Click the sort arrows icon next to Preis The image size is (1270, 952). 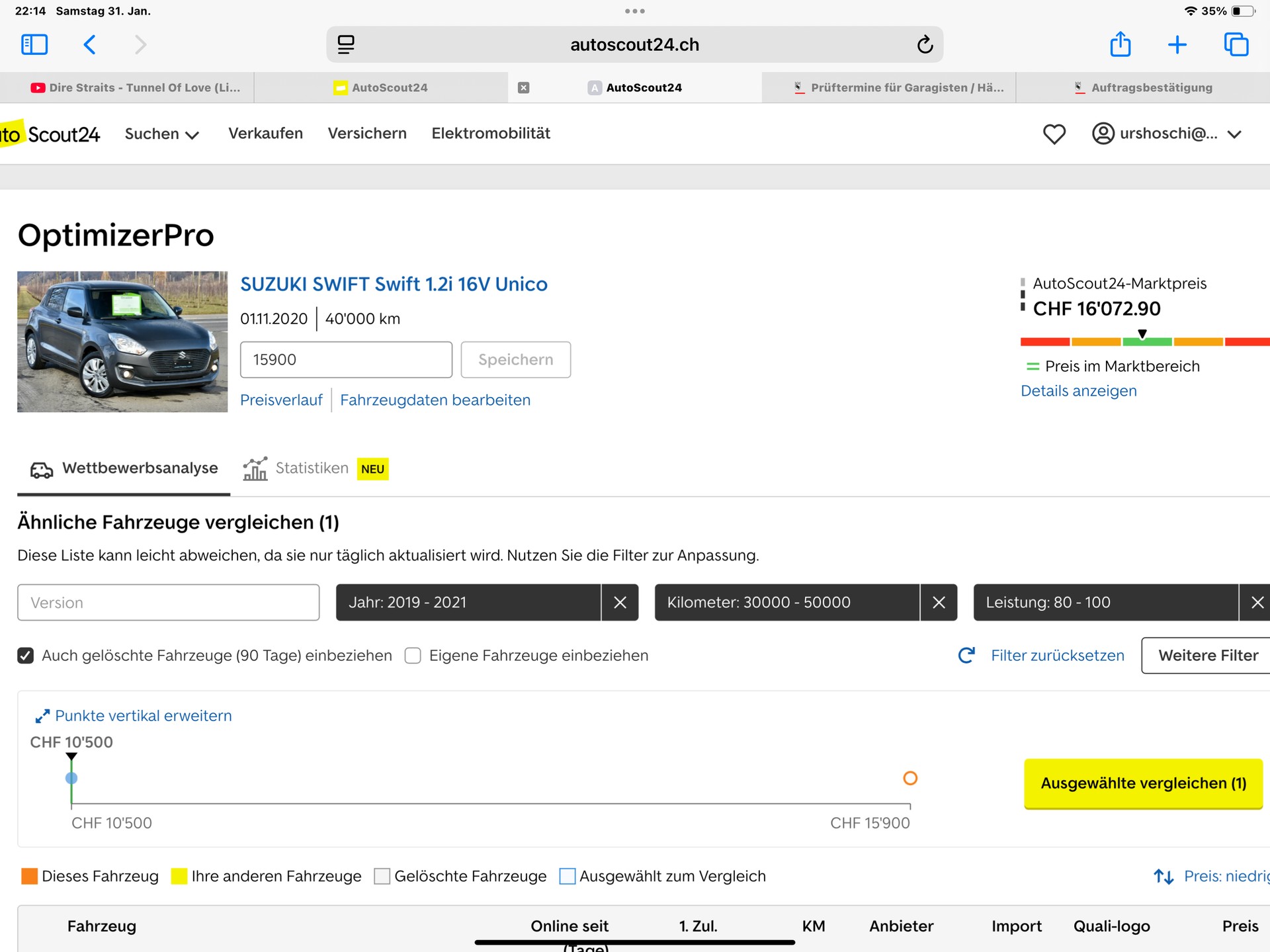(x=1164, y=877)
